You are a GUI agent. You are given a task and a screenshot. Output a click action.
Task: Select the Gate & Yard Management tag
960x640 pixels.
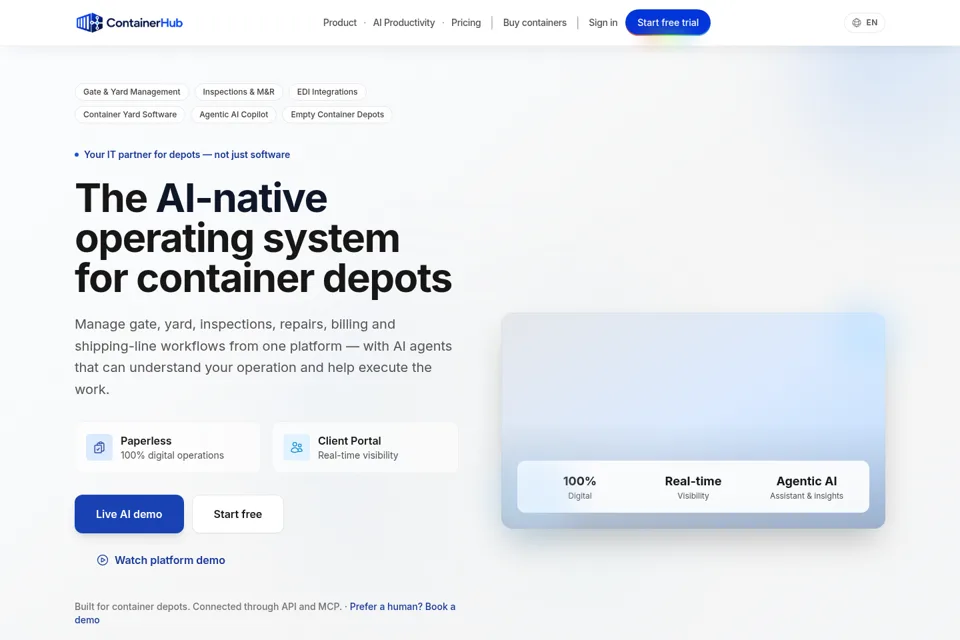tap(132, 92)
